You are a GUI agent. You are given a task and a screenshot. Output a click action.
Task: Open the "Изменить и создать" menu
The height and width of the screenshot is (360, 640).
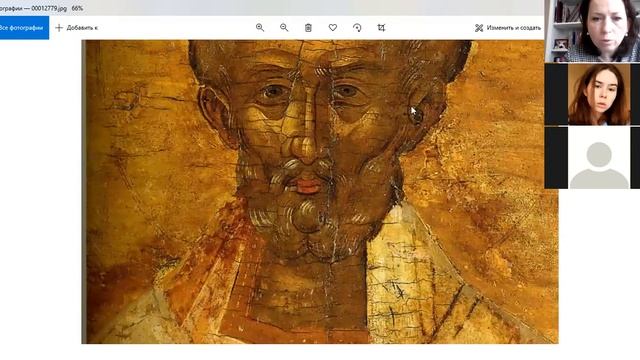[508, 28]
